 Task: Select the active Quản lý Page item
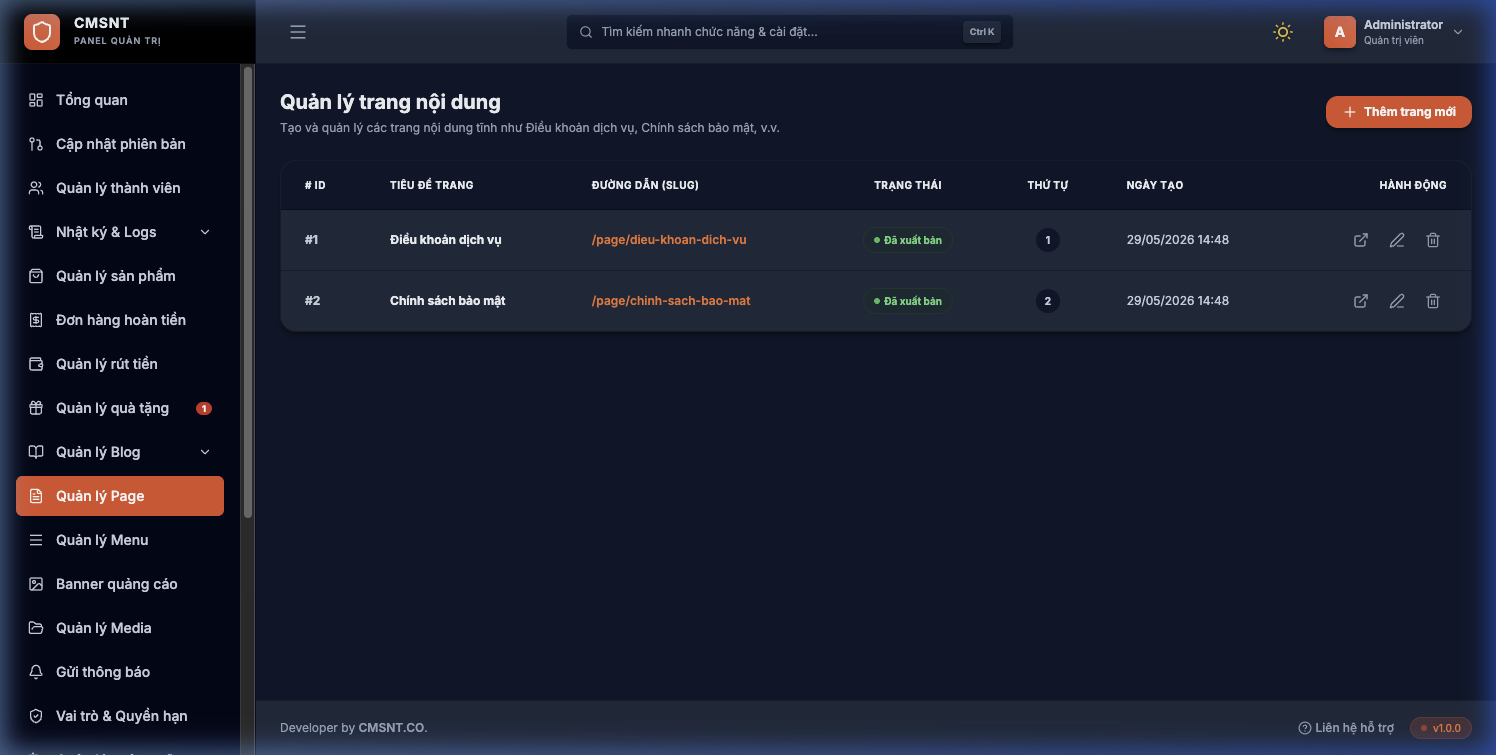click(120, 496)
